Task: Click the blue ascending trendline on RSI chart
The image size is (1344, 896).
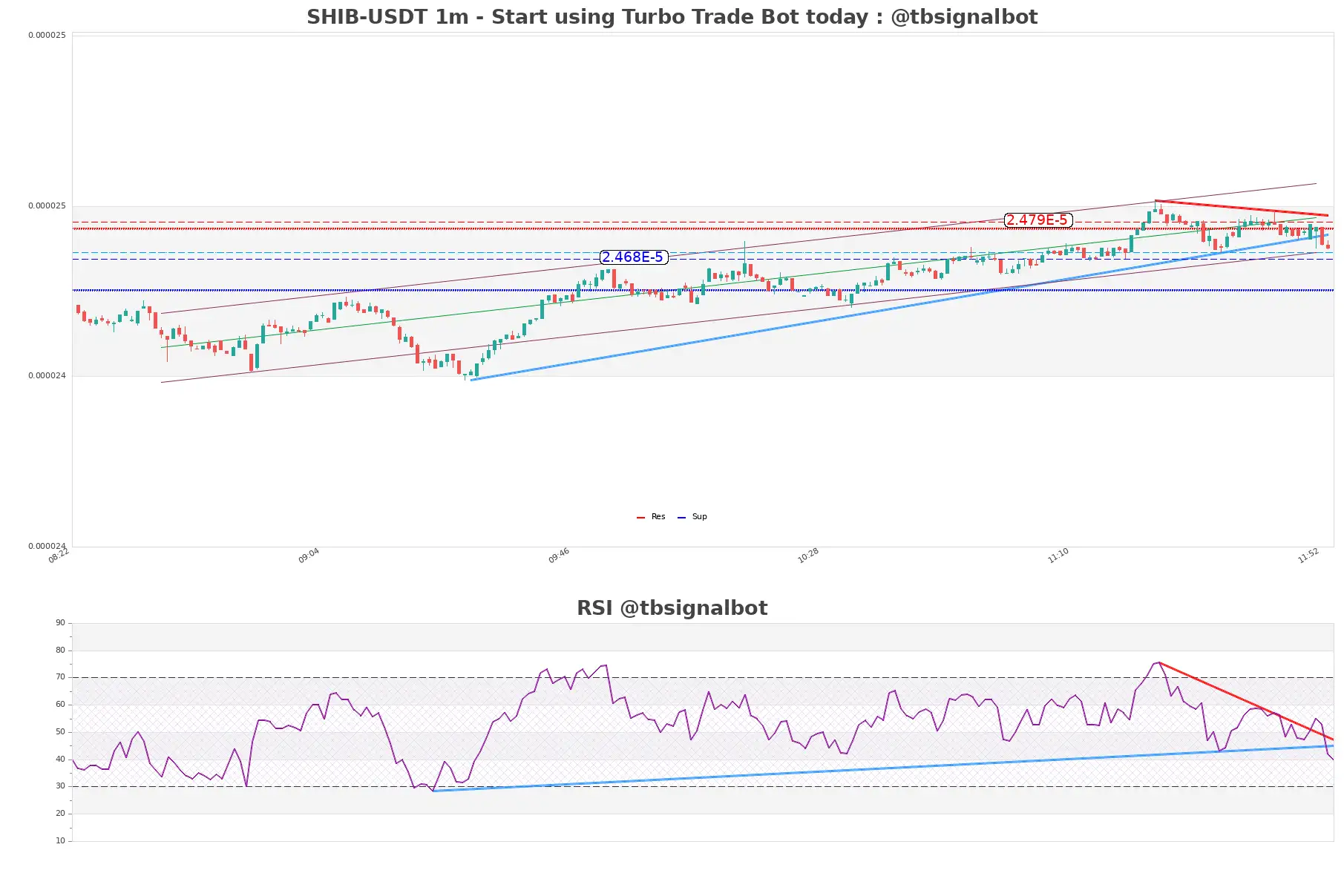Action: click(x=883, y=768)
